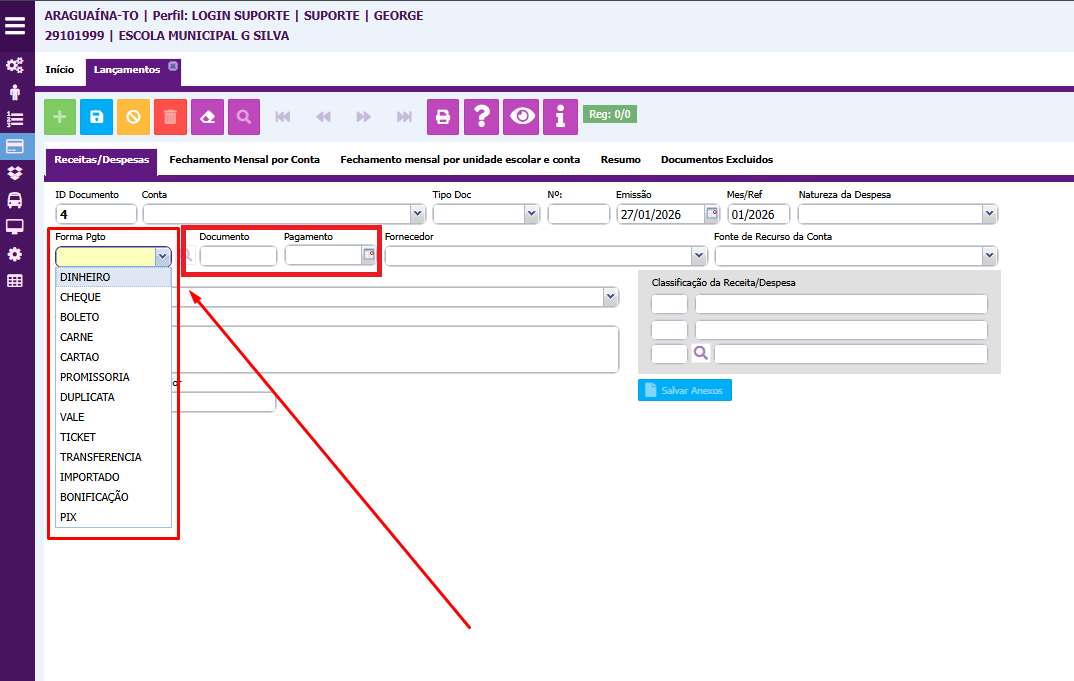Open the Emissão date calendar picker
Image resolution: width=1074 pixels, height=681 pixels.
(712, 214)
